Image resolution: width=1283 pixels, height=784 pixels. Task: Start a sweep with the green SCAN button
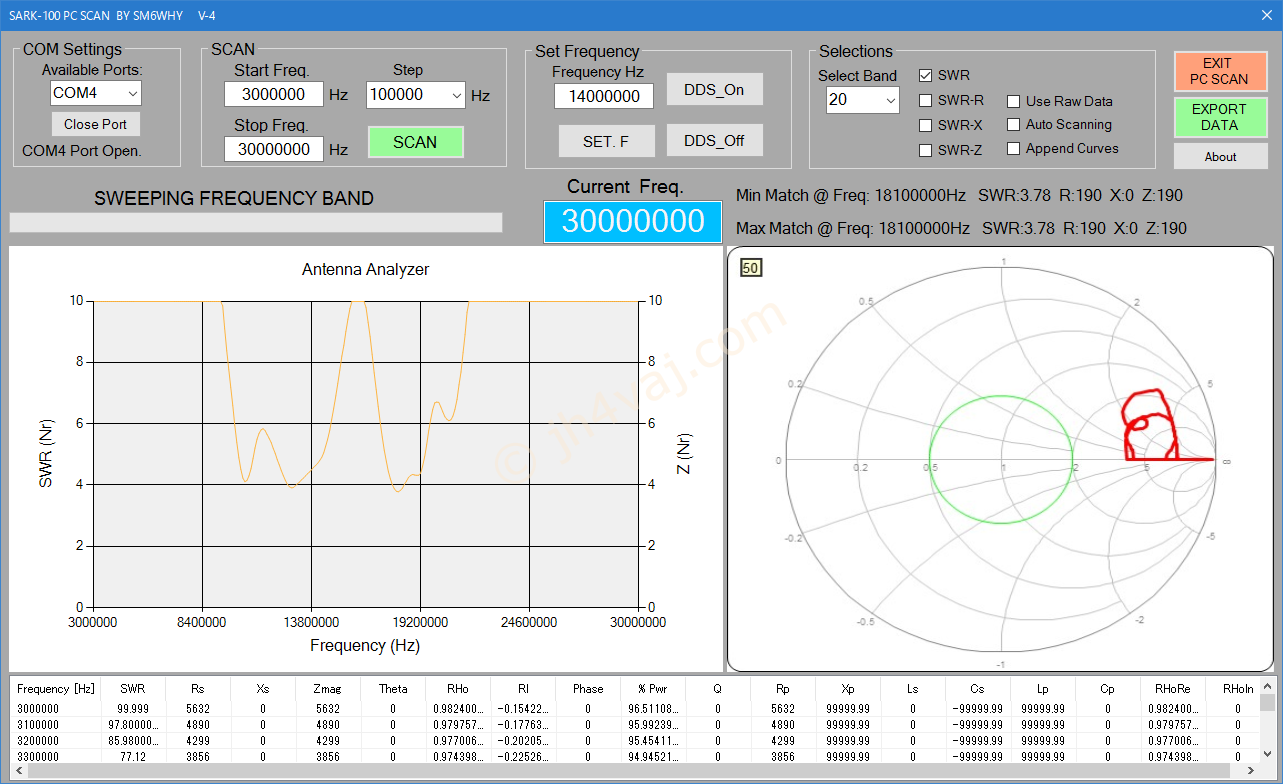tap(415, 142)
